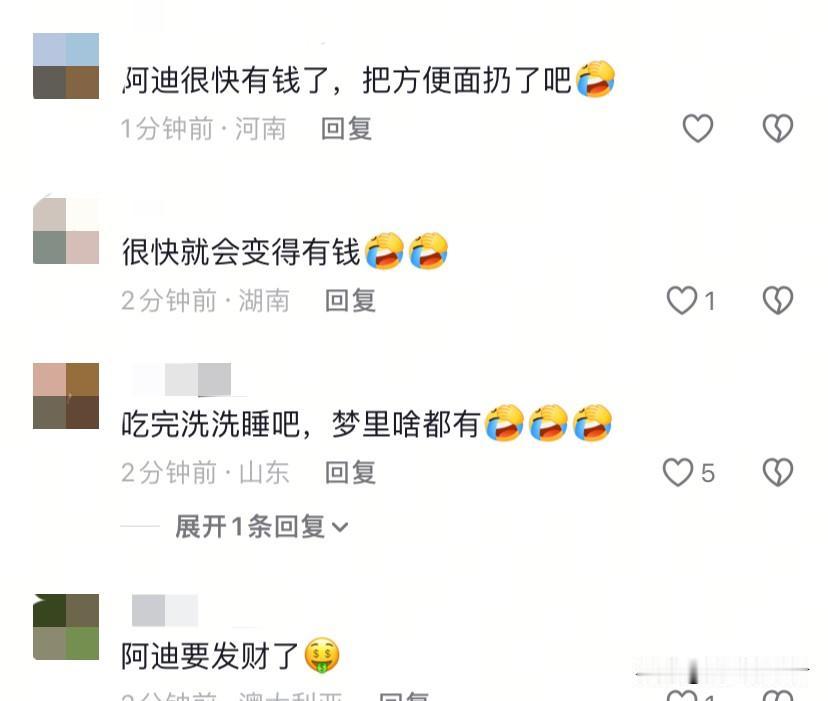Screen dimensions: 828x701
Task: Open the first commenter's avatar from Henan
Action: (x=66, y=66)
